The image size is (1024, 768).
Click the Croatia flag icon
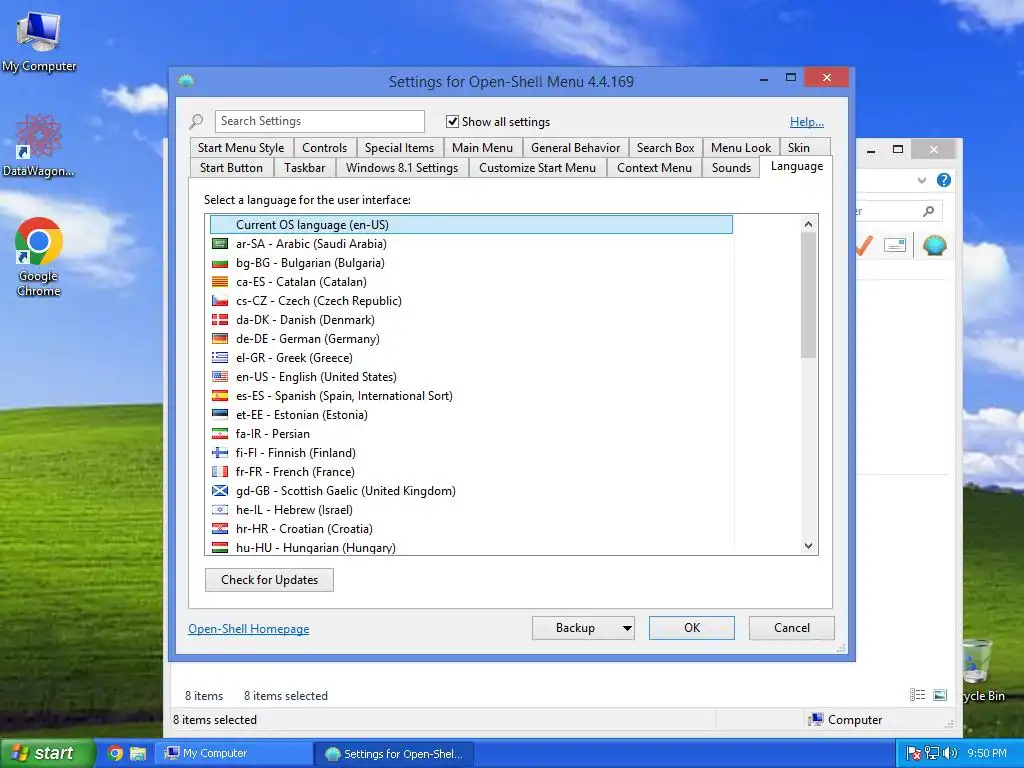[220, 528]
